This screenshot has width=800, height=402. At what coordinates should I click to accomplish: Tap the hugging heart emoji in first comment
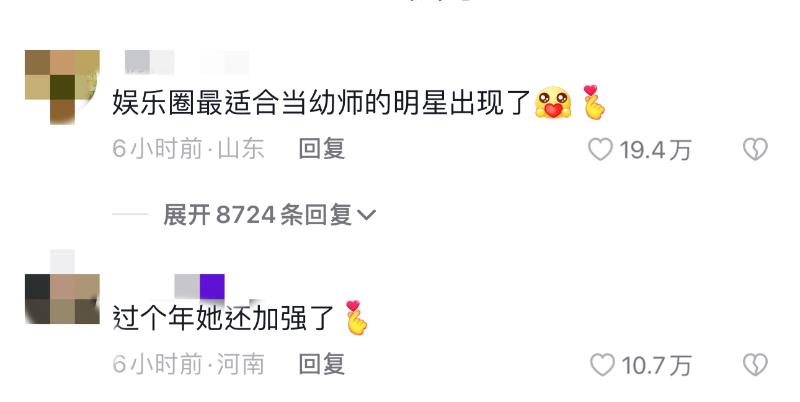[x=553, y=103]
